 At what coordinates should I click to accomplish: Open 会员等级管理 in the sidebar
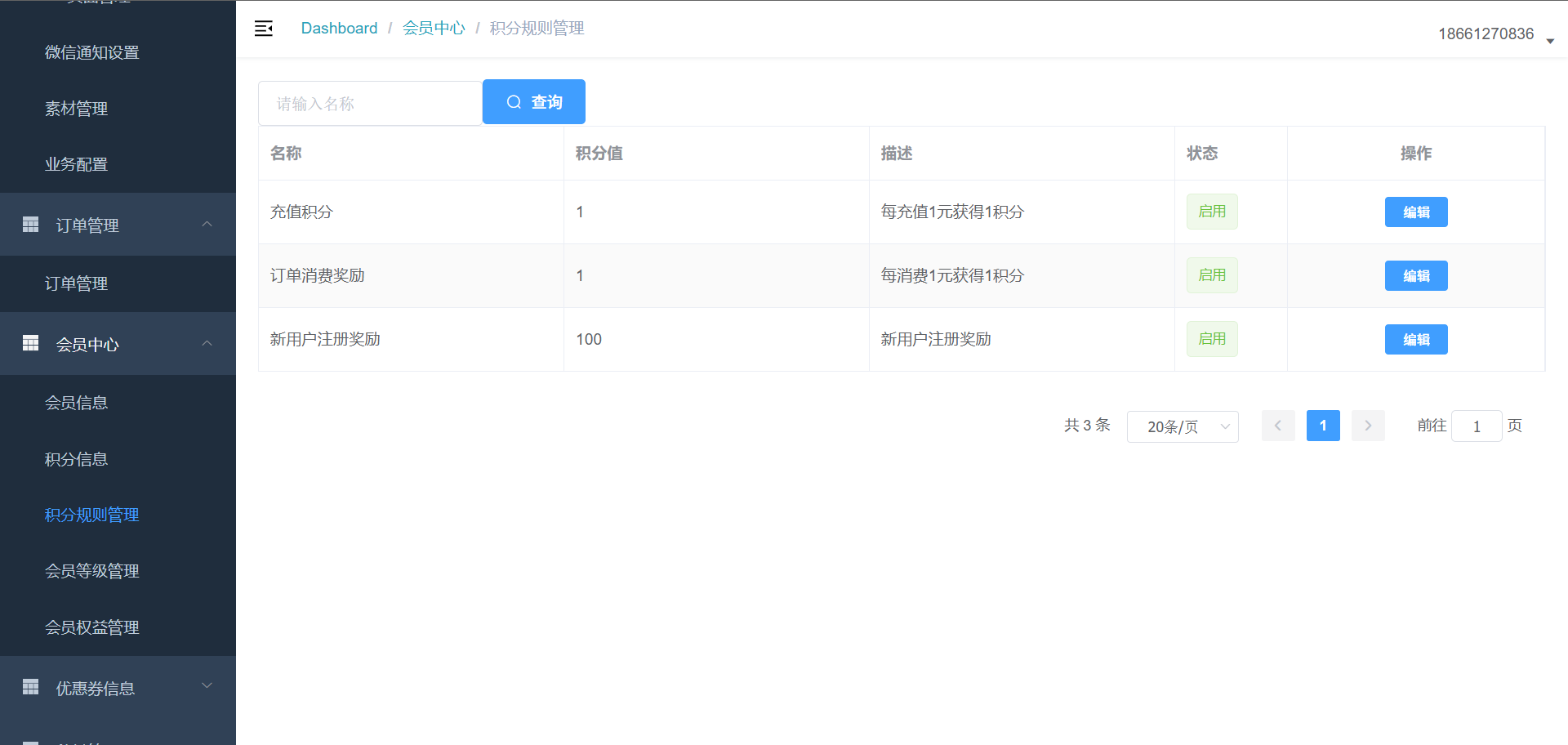(x=92, y=571)
